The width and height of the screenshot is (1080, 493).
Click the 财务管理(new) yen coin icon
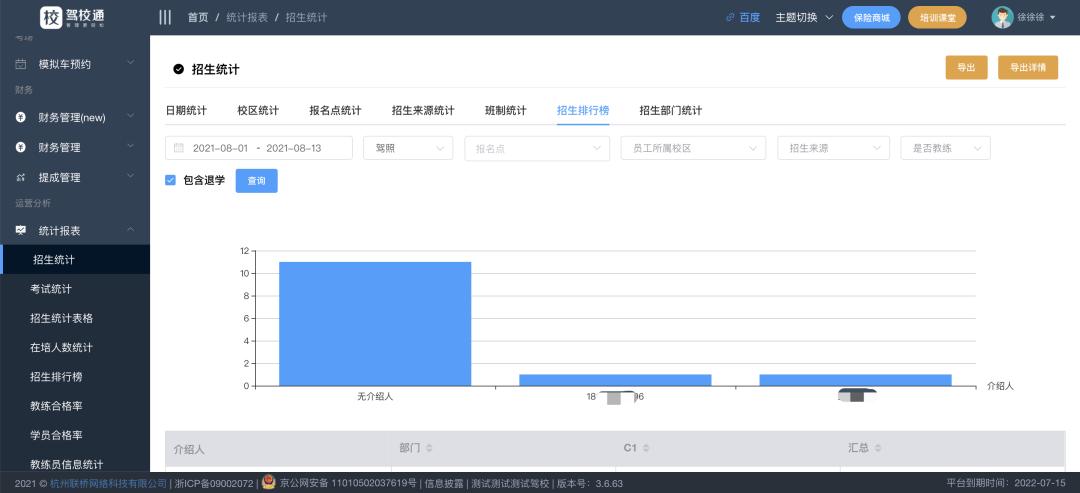click(21, 118)
